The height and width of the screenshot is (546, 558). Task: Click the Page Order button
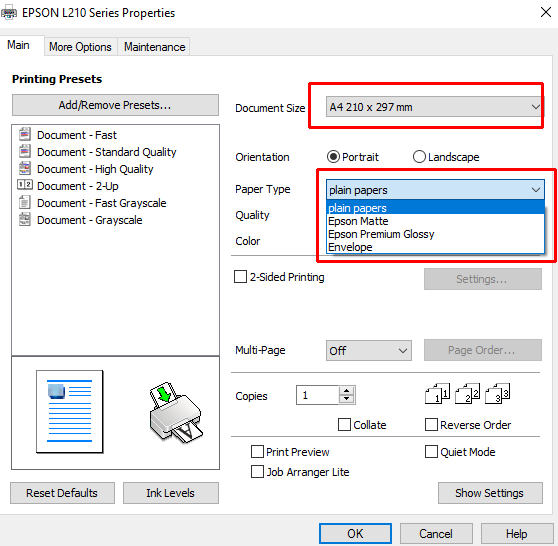[483, 350]
